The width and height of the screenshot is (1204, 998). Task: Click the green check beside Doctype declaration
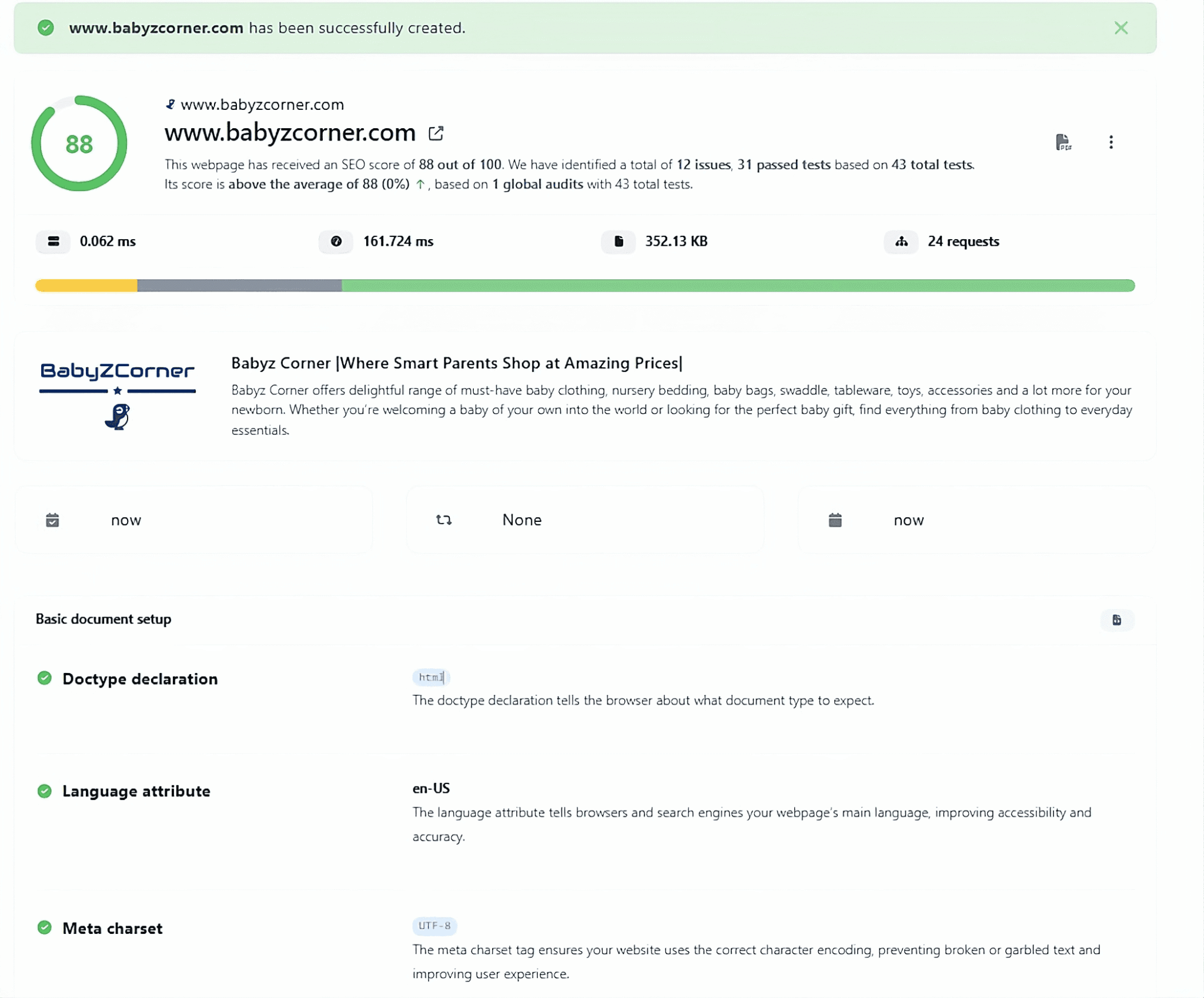[x=45, y=678]
